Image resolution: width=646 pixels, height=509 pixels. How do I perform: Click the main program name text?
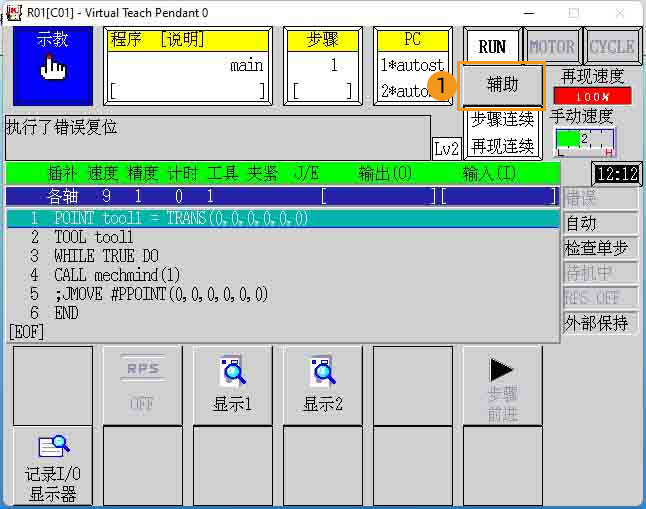[246, 65]
